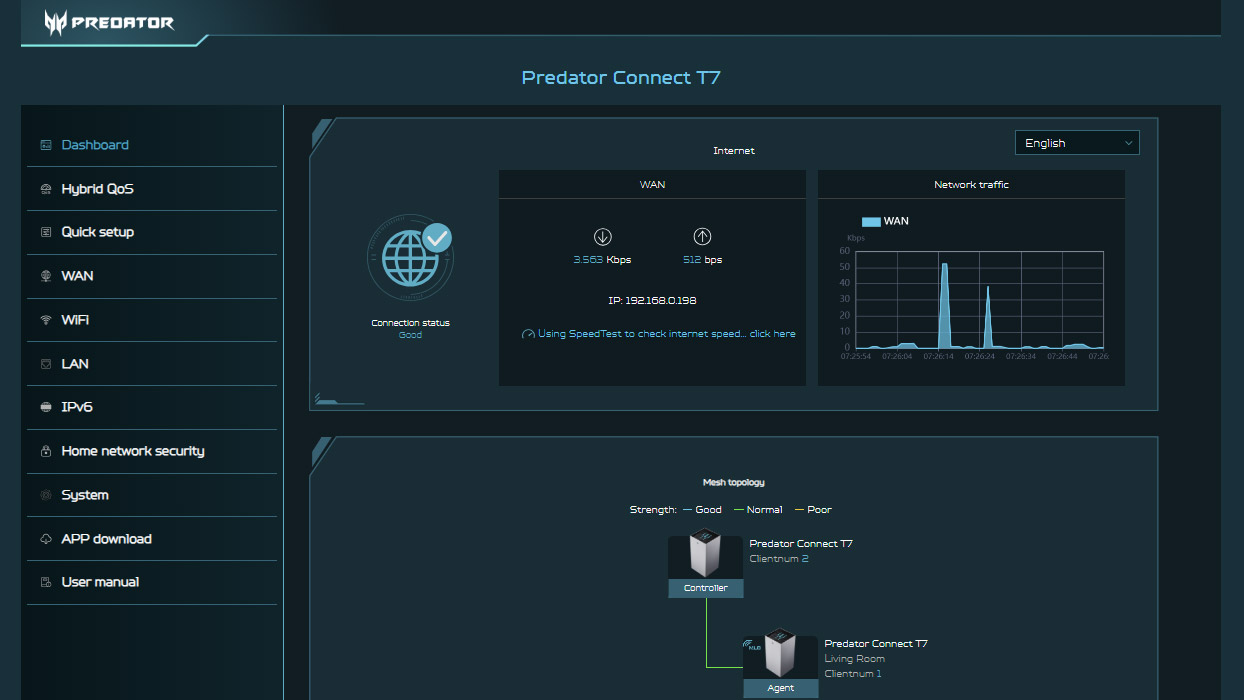Click the Home network security lock icon
The width and height of the screenshot is (1244, 700).
[46, 451]
